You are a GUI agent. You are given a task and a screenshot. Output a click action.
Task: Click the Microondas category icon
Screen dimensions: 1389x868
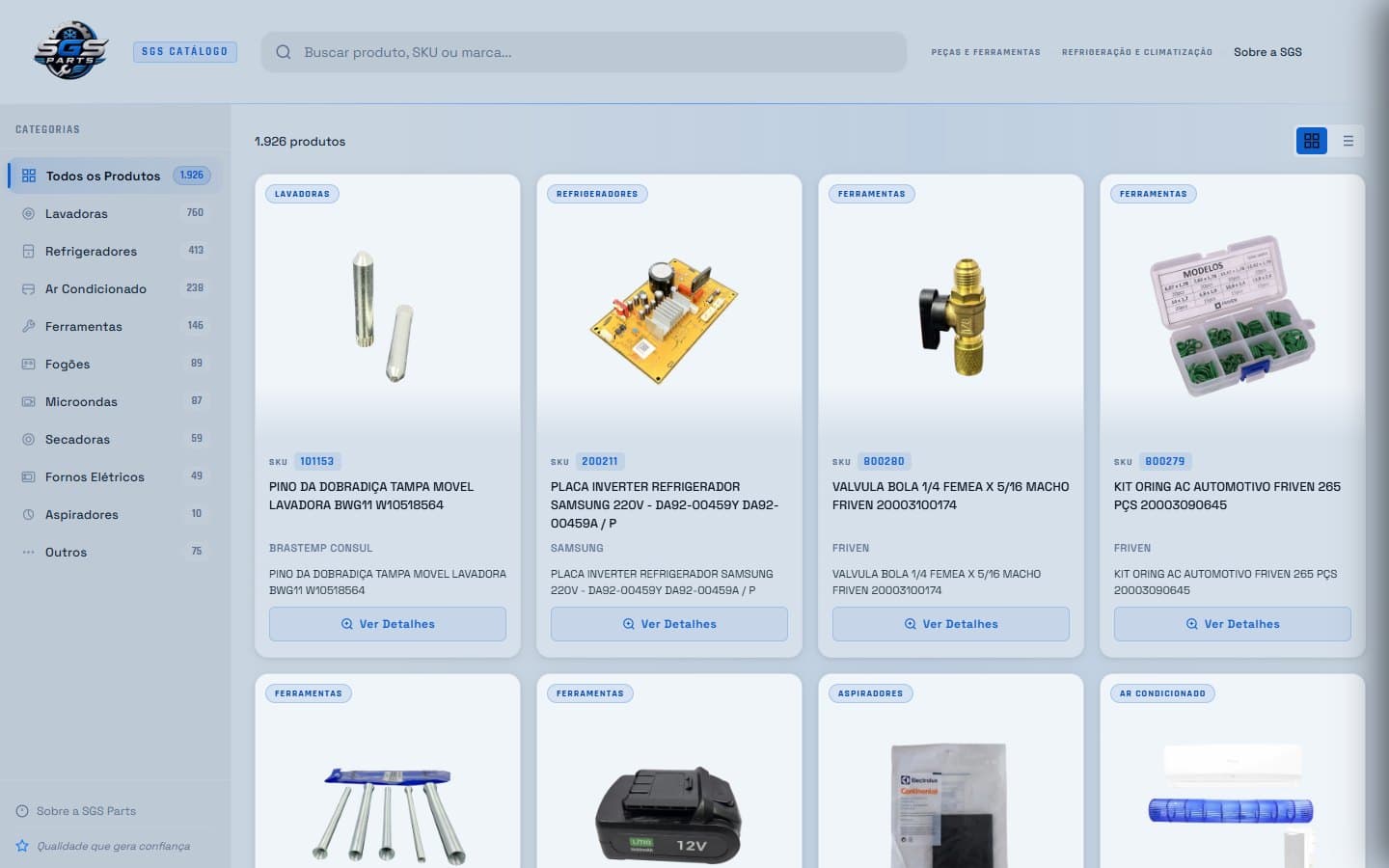pos(28,401)
